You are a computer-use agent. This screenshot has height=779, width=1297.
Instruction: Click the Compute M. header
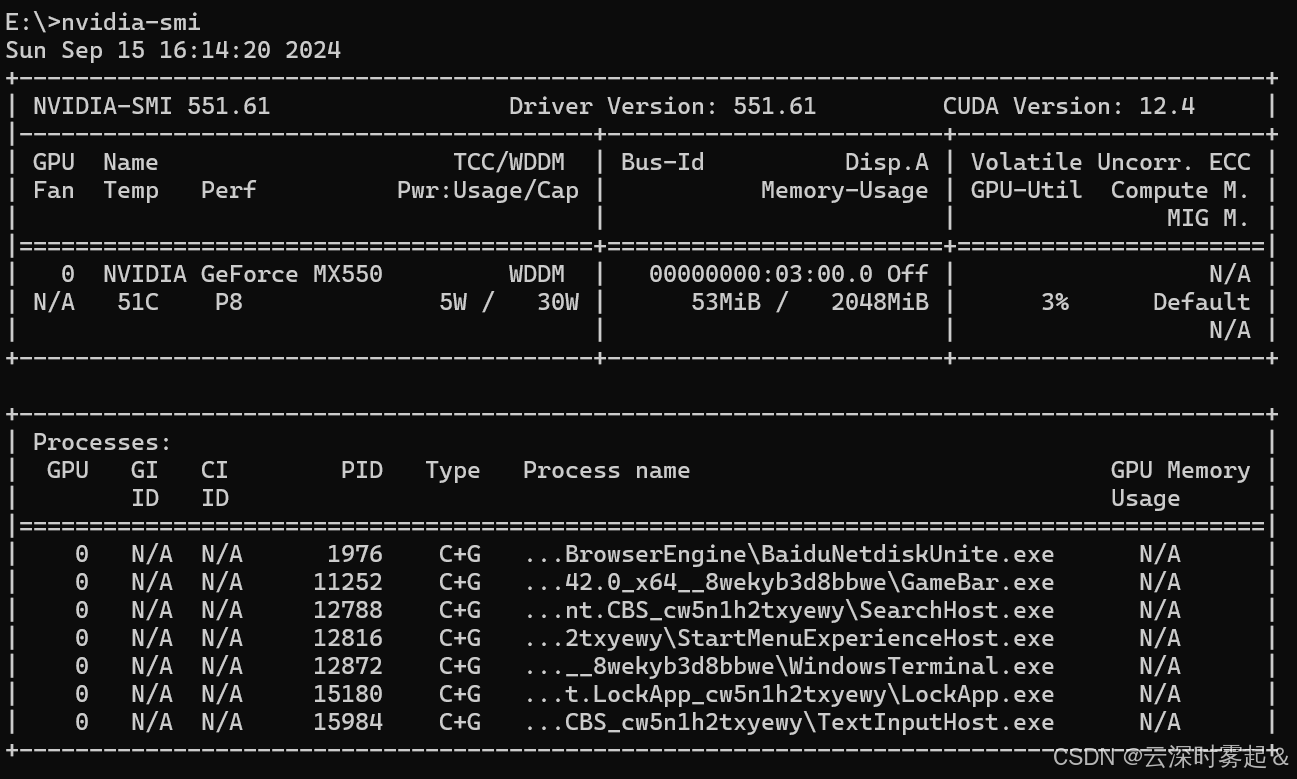tap(1180, 190)
